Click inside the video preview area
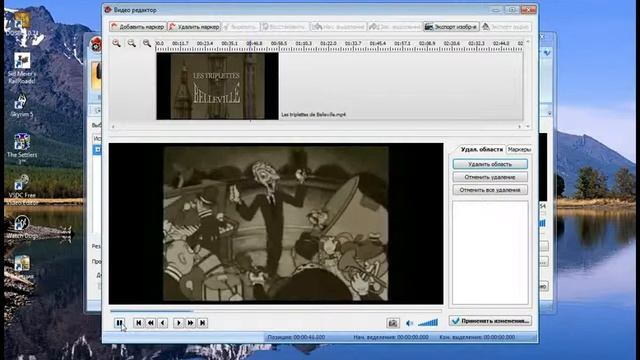The width and height of the screenshot is (640, 360). (276, 223)
